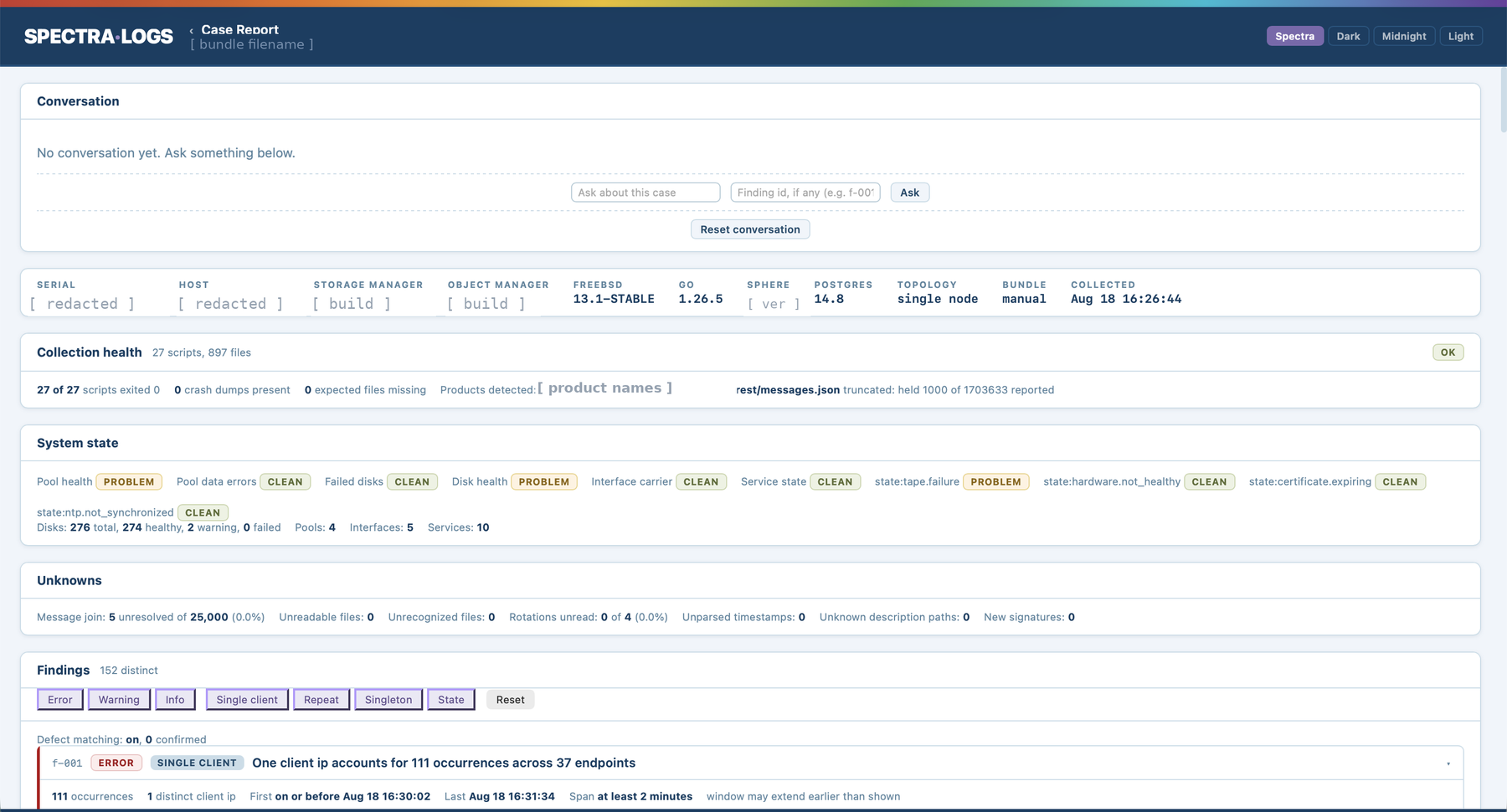The height and width of the screenshot is (812, 1507).
Task: Expand the f-001 finding details arrow
Action: click(x=1448, y=763)
